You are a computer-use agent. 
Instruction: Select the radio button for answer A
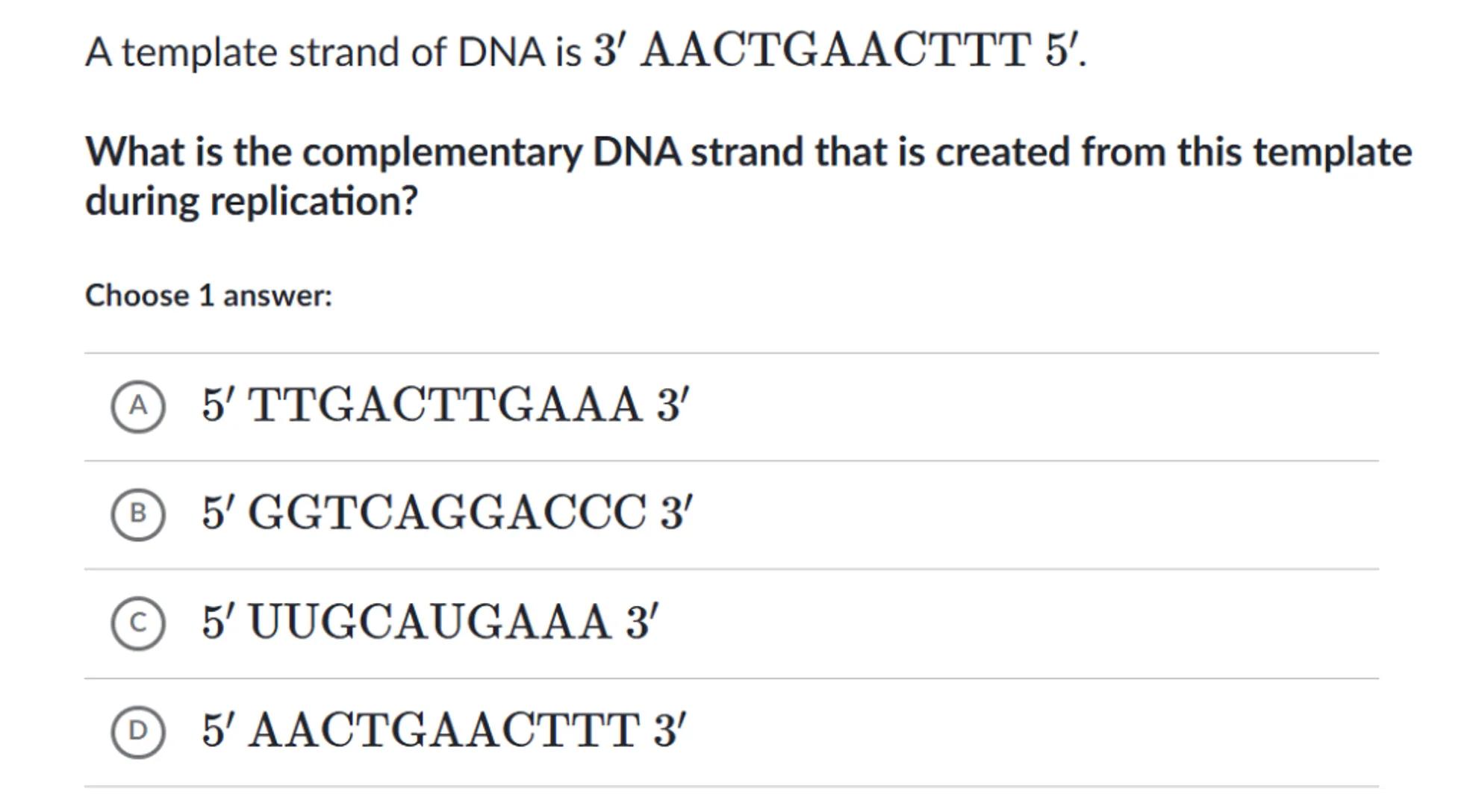(x=138, y=407)
